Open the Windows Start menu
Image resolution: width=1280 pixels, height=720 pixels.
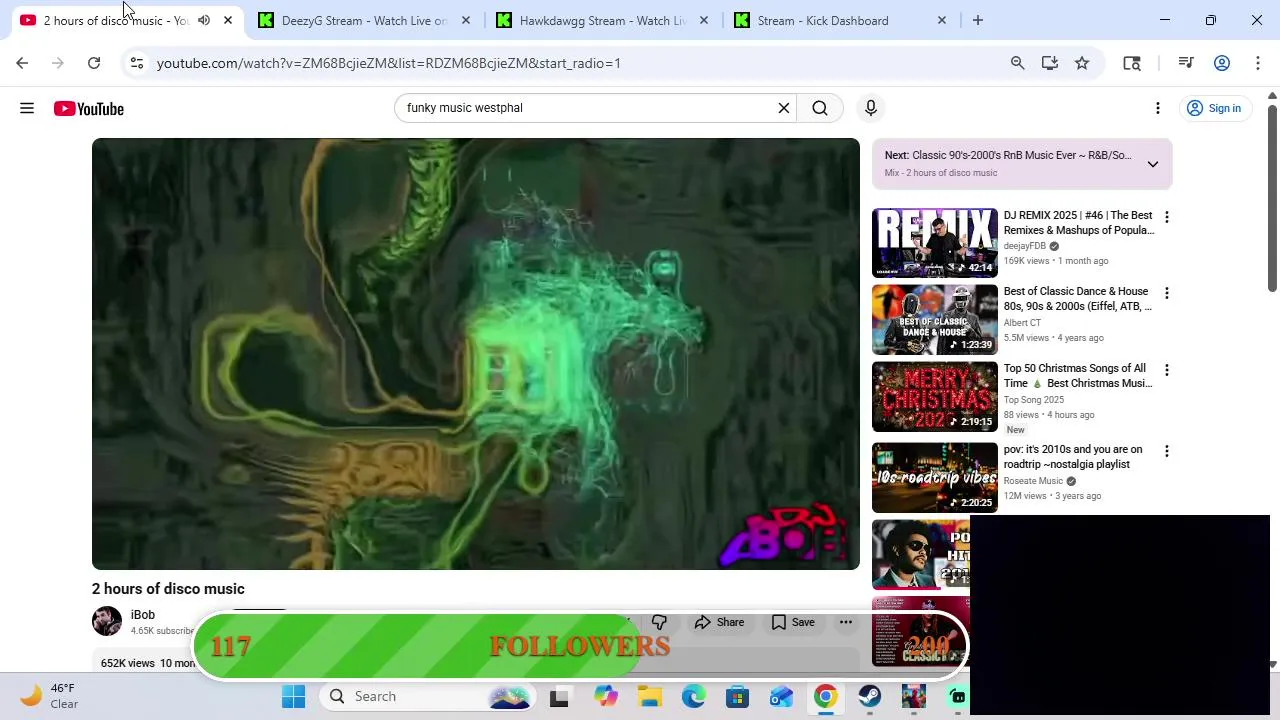[293, 697]
